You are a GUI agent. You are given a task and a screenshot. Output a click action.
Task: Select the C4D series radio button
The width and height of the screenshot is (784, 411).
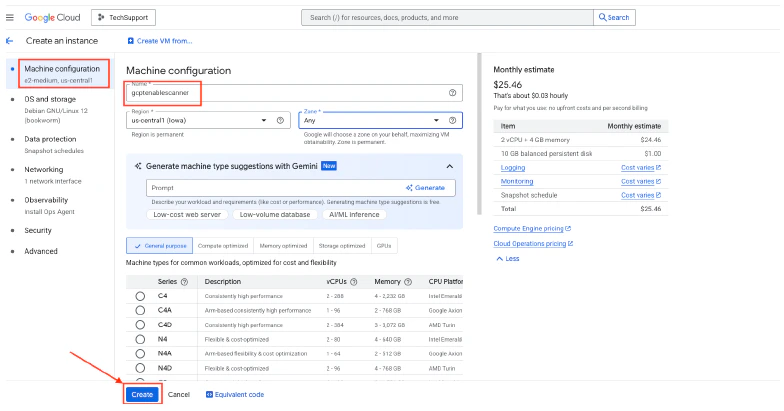coord(140,325)
